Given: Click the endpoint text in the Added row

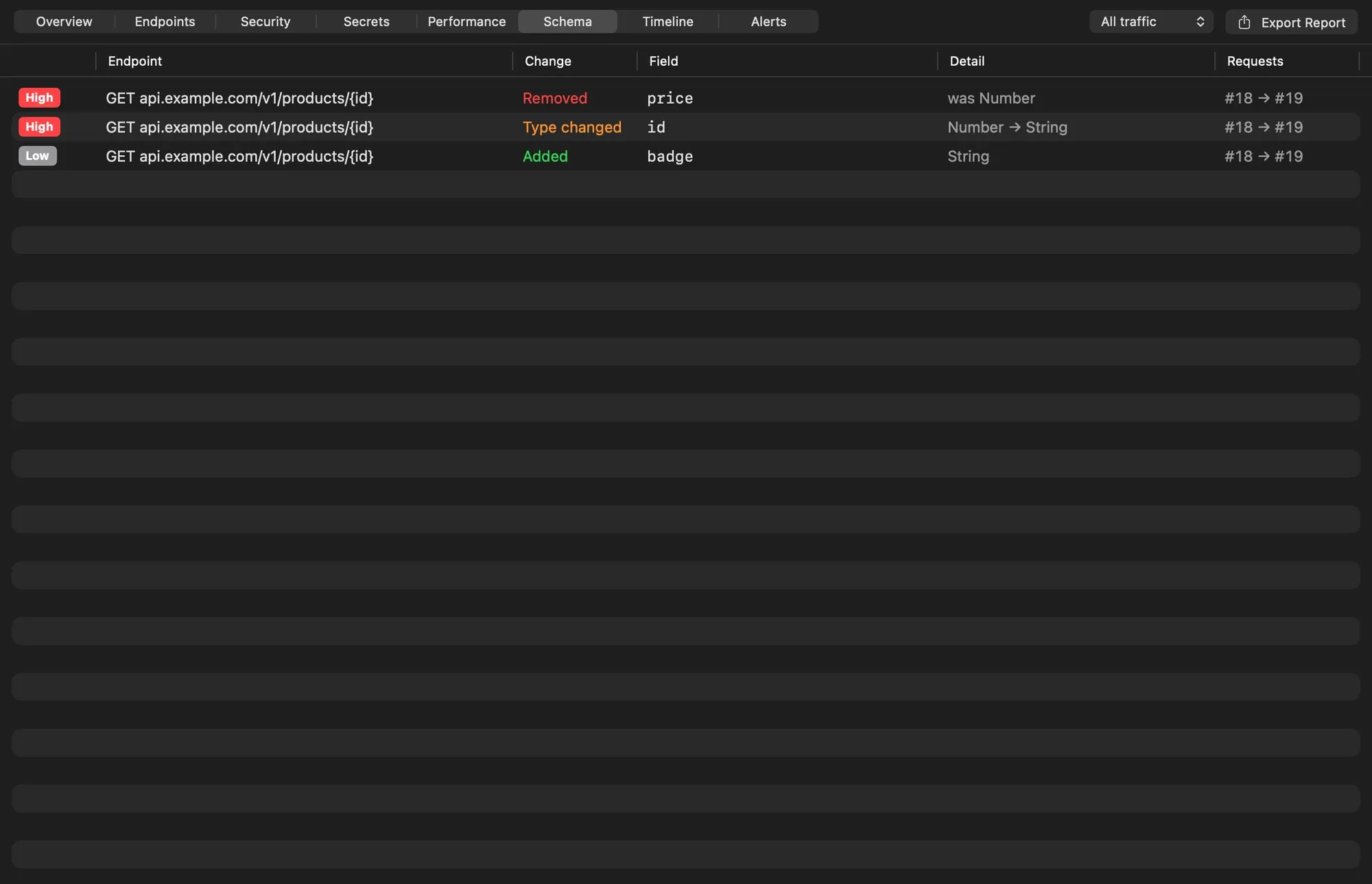Looking at the screenshot, I should click(239, 156).
